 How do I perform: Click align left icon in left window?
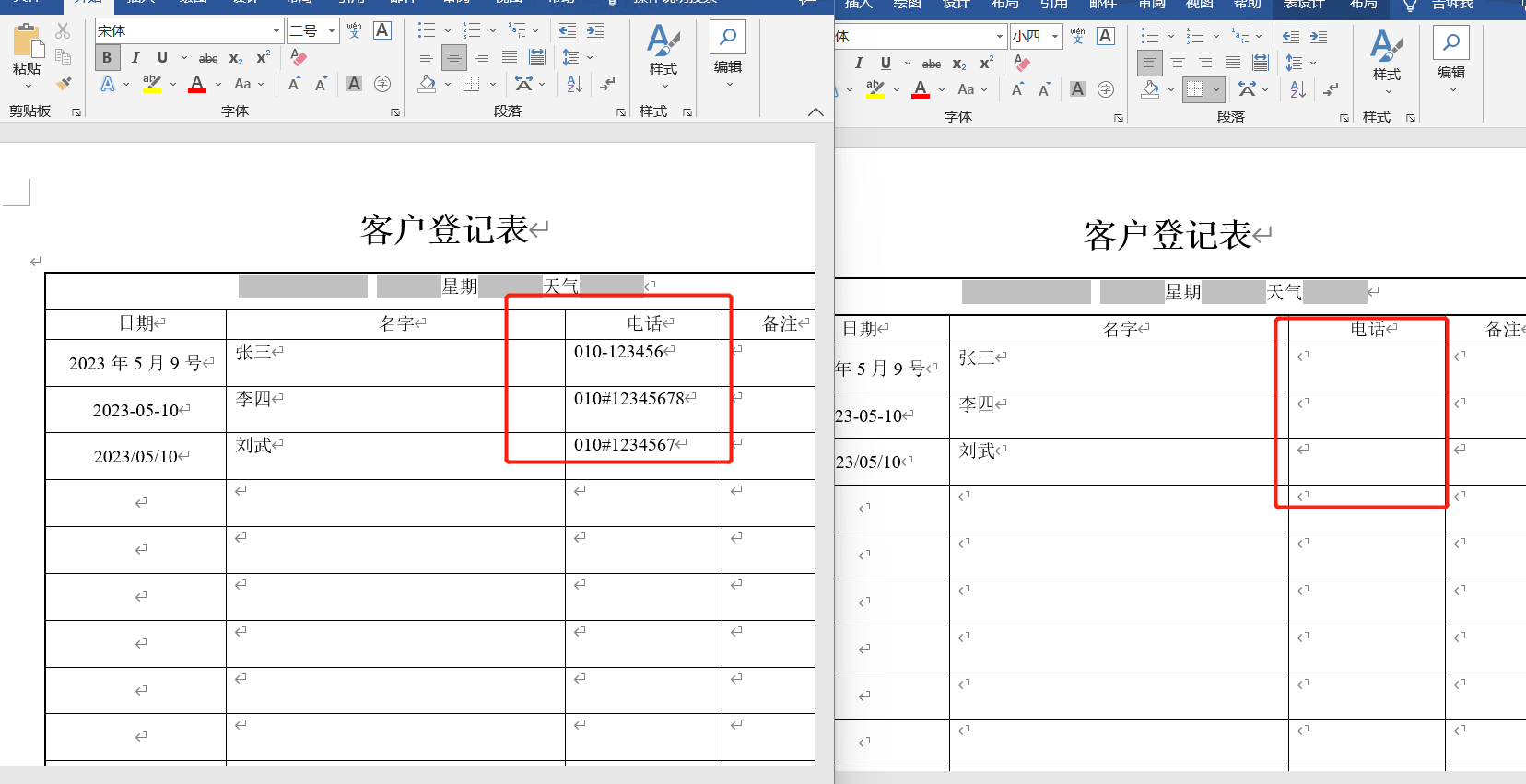426,57
